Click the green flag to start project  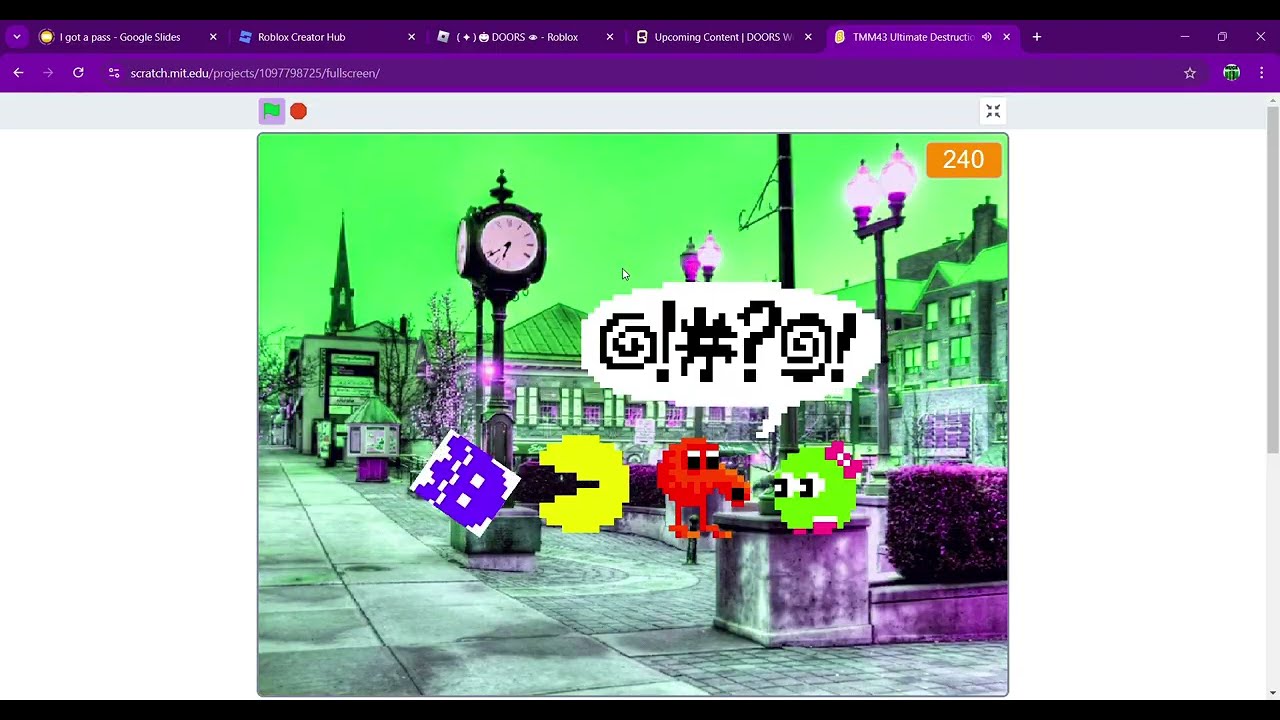point(271,111)
